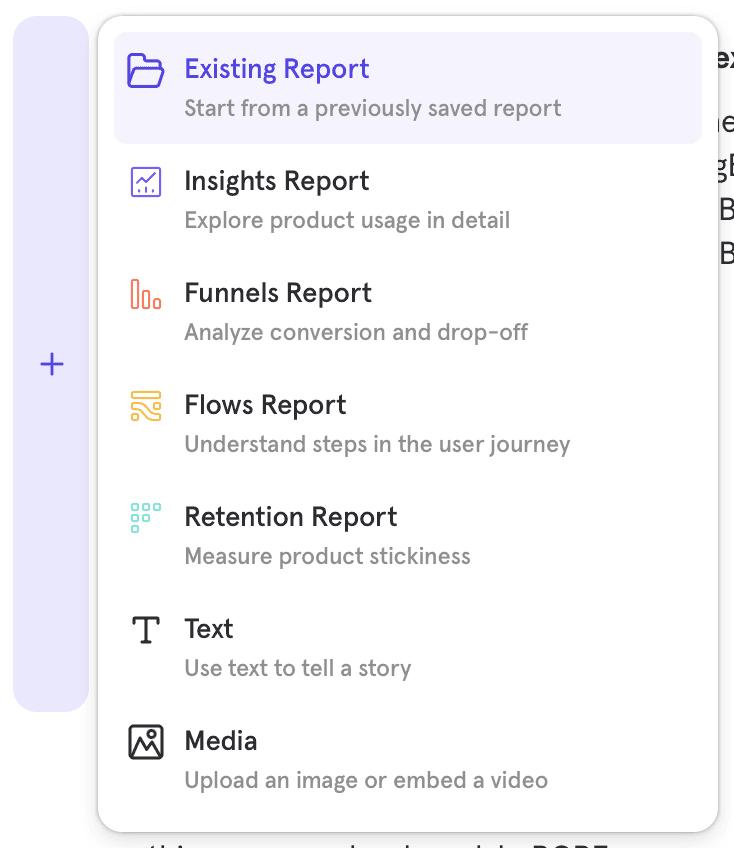
Task: Click the Media picture icon
Action: tap(146, 742)
